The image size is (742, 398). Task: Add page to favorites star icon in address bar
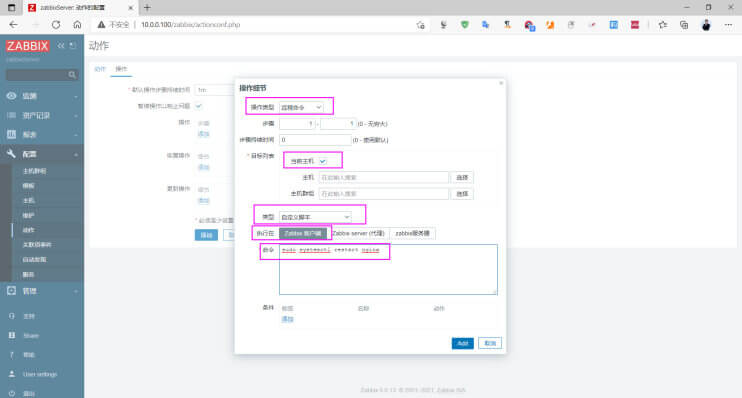tap(421, 25)
